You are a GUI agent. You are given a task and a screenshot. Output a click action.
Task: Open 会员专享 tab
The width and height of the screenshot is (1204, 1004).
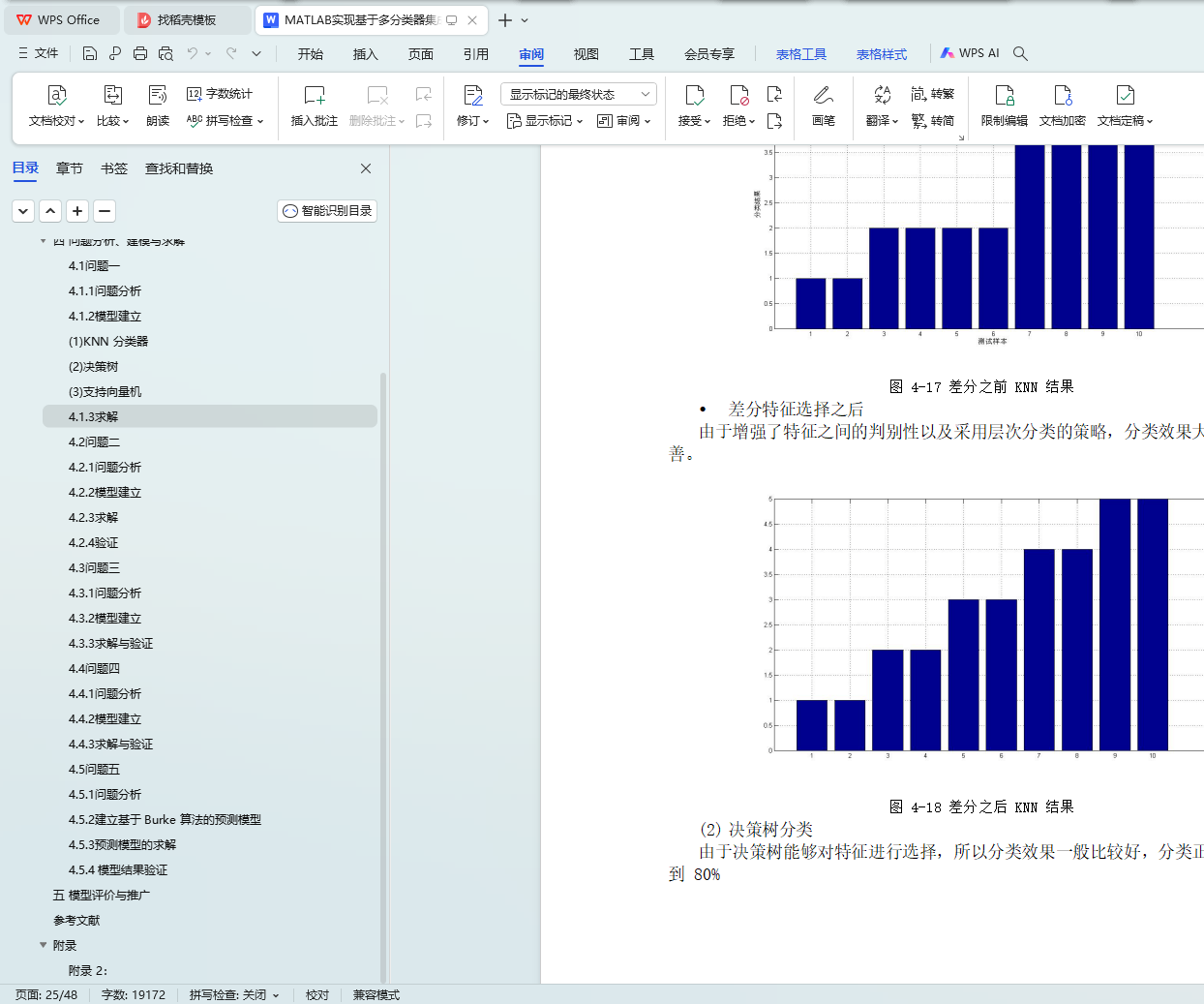709,54
